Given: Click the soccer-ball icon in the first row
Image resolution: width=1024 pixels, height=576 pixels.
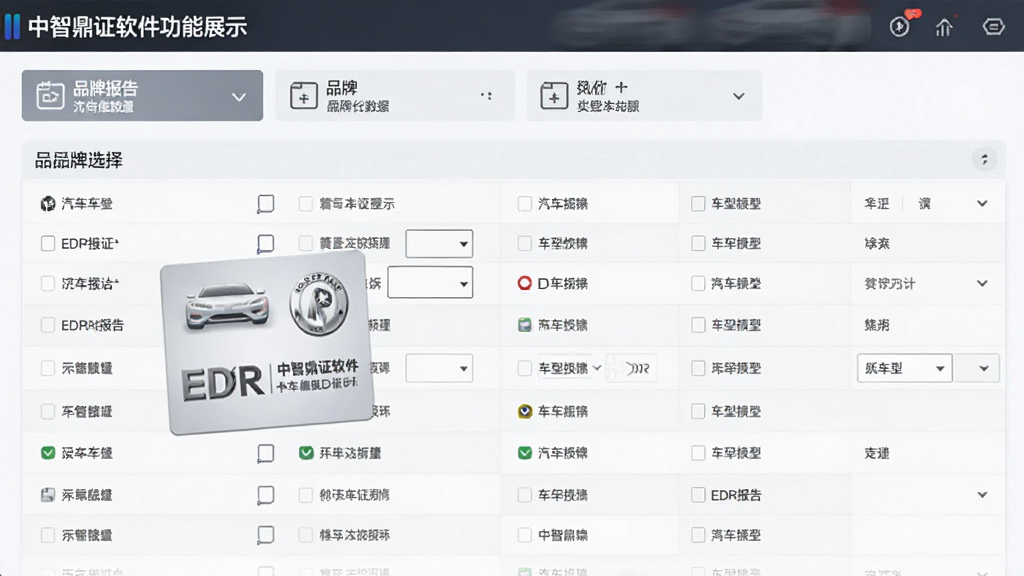Looking at the screenshot, I should point(48,204).
